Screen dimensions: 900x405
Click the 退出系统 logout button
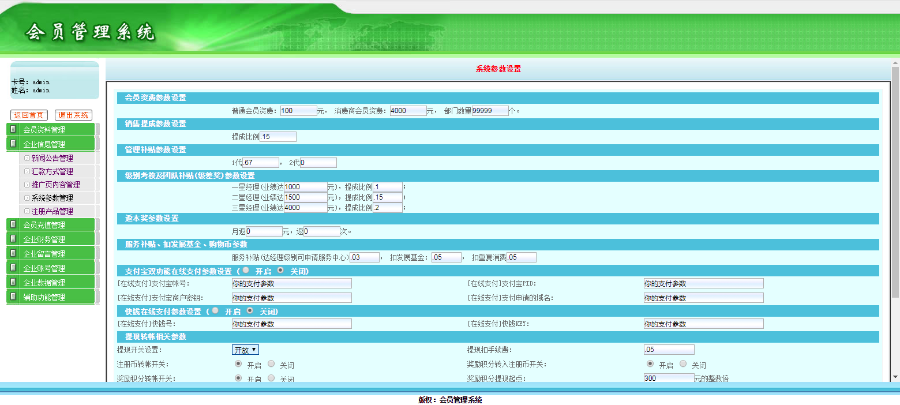click(73, 115)
